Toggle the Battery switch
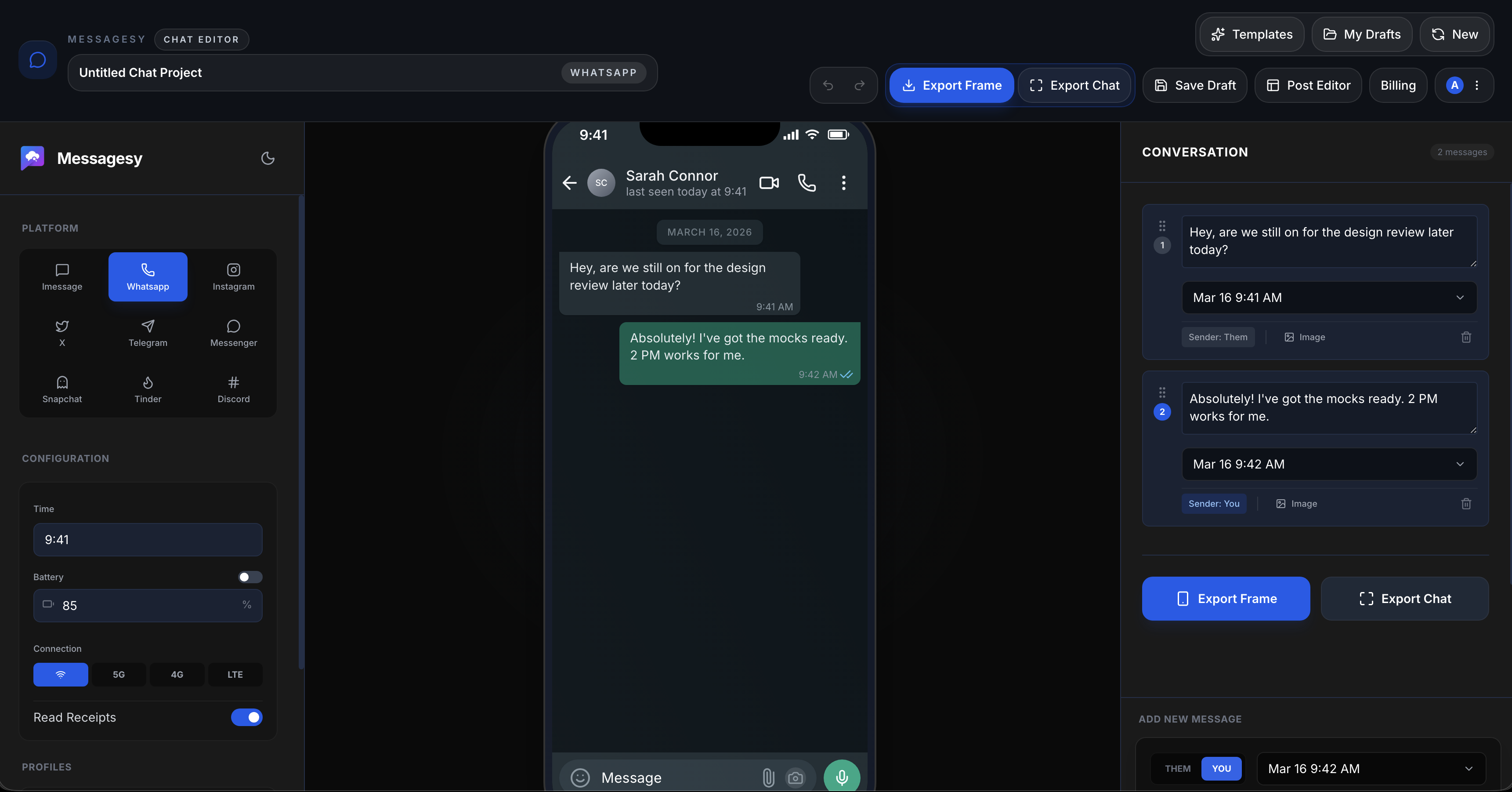 tap(250, 577)
